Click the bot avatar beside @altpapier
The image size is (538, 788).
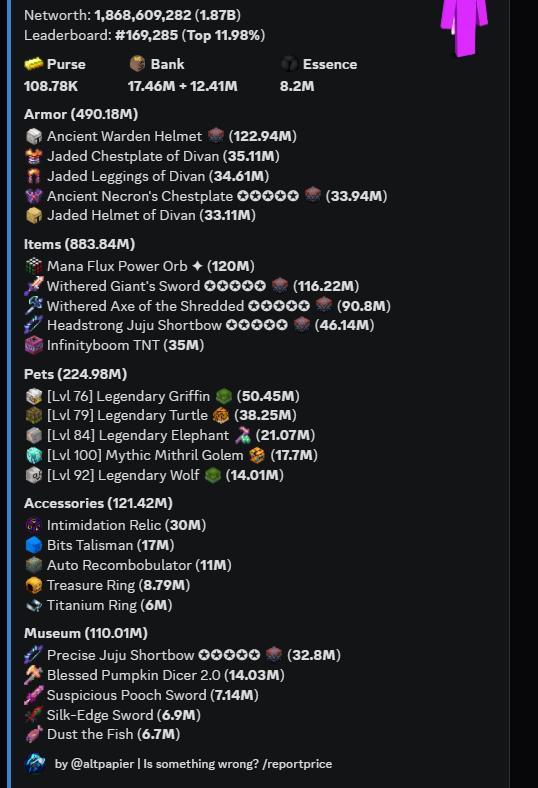point(35,764)
